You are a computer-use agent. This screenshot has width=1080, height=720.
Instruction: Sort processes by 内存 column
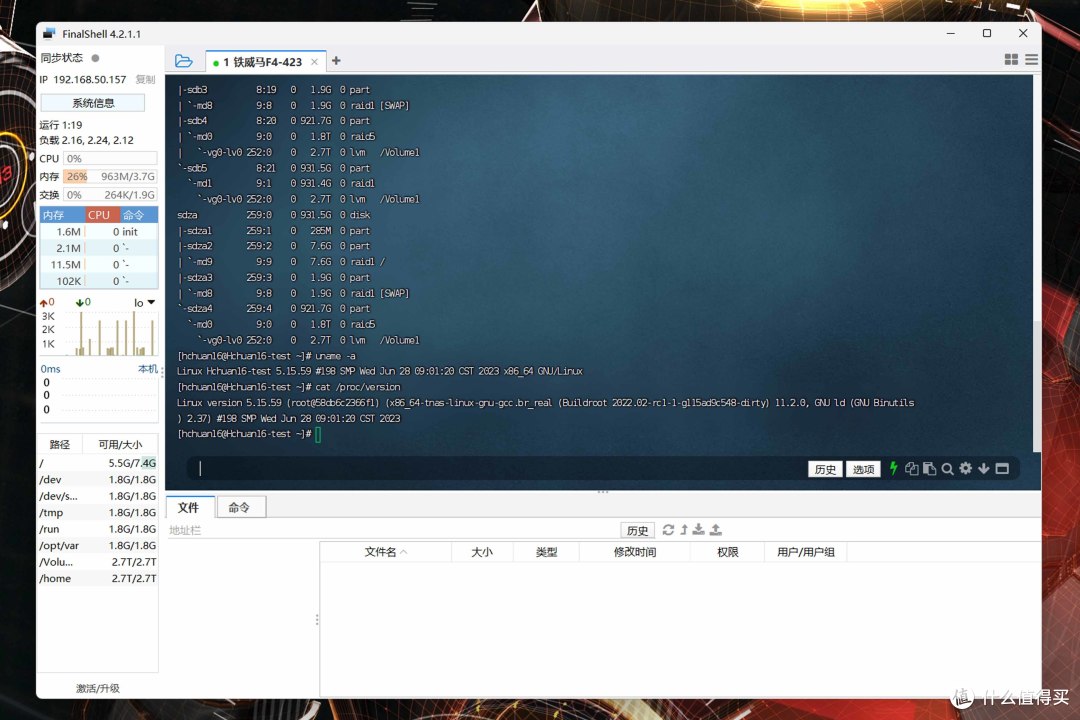pyautogui.click(x=62, y=215)
